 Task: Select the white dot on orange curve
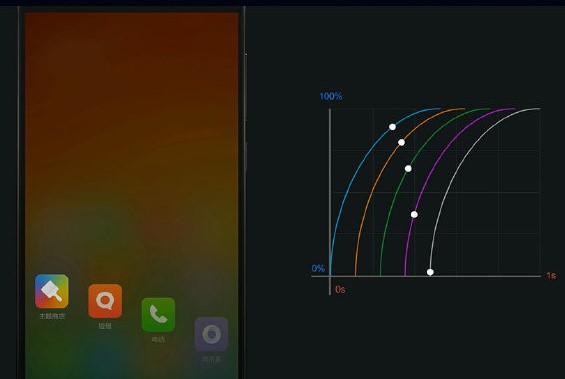point(401,142)
